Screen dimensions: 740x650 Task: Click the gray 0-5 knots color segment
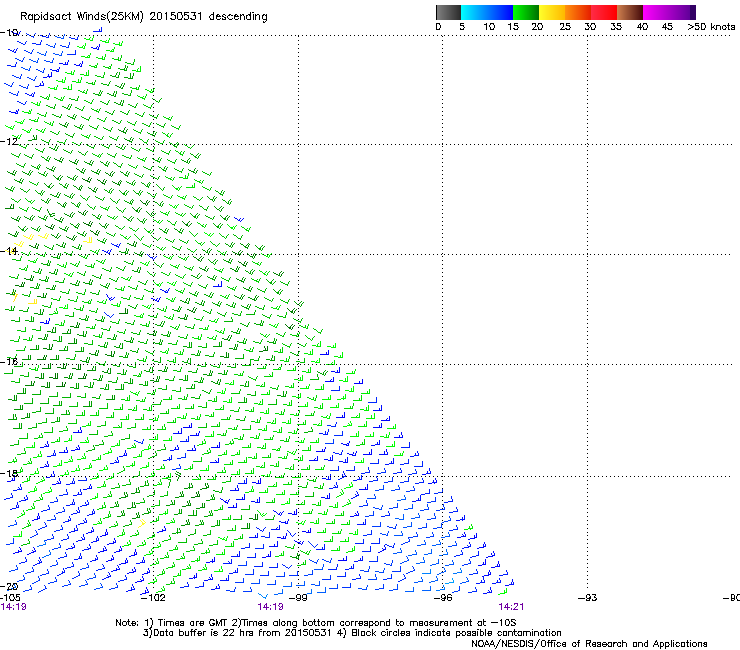[448, 12]
